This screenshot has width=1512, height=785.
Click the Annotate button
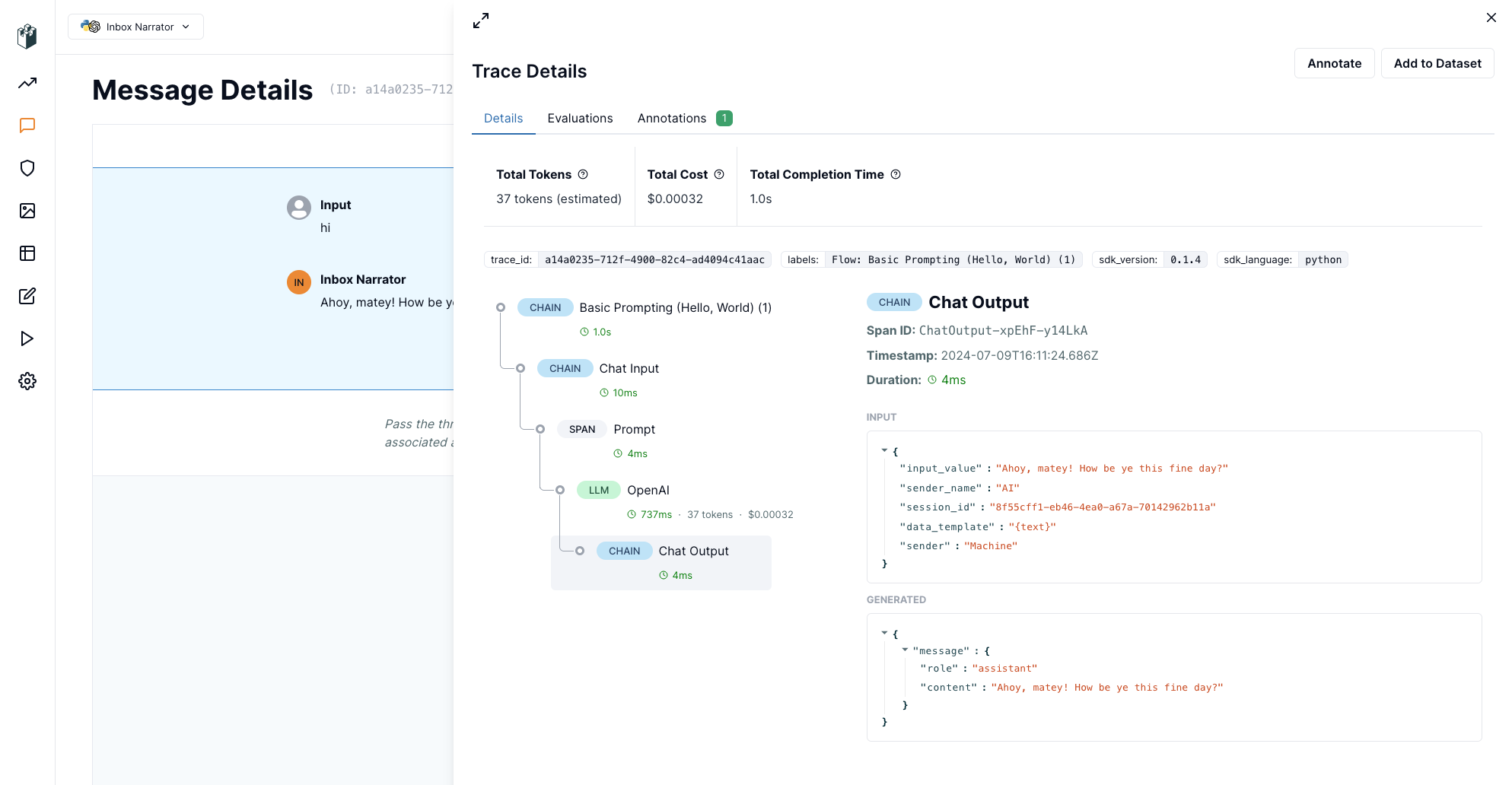pyautogui.click(x=1334, y=63)
